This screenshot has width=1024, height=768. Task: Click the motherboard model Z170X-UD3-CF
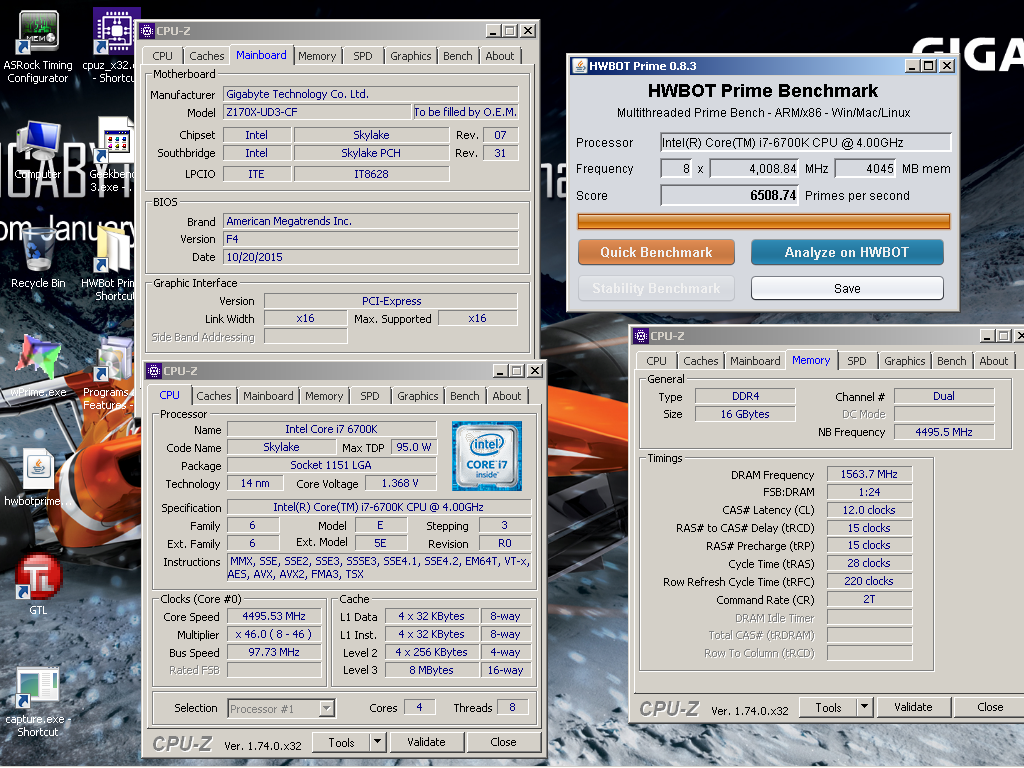coord(317,112)
